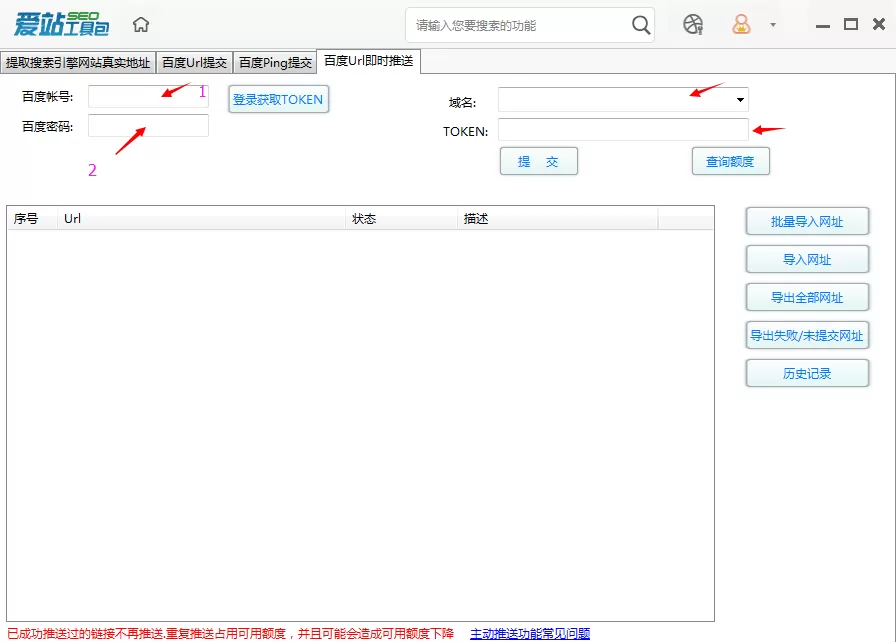Sort by the Url column header
Viewport: 896px width, 642px height.
coord(201,219)
